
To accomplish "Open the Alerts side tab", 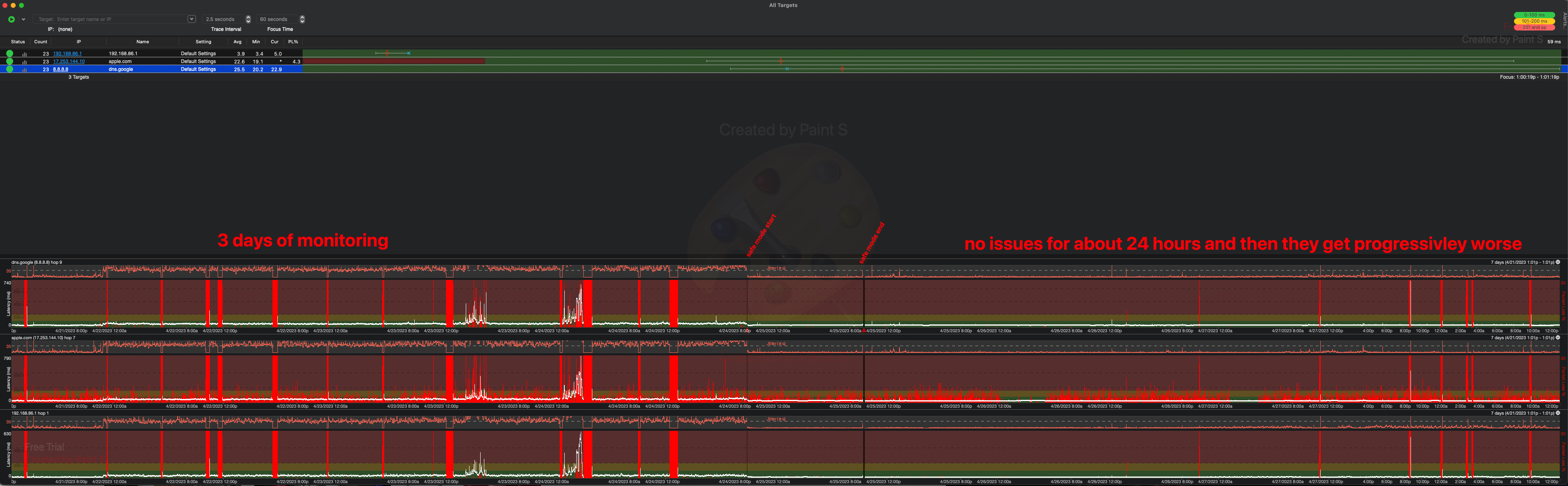I will (x=1564, y=20).
